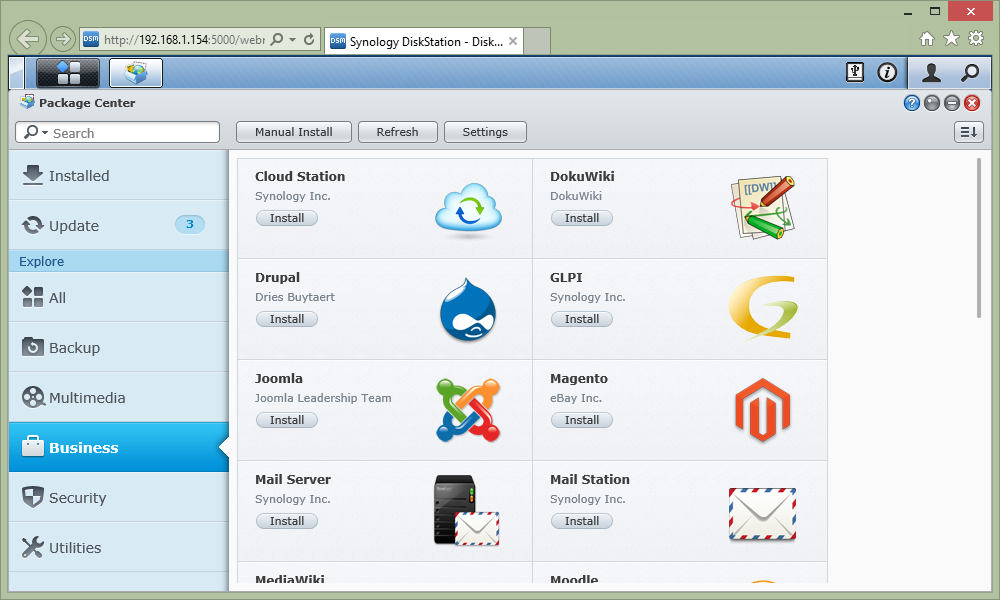Click the Drupal droplet icon
Viewport: 1000px width, 600px height.
[468, 310]
